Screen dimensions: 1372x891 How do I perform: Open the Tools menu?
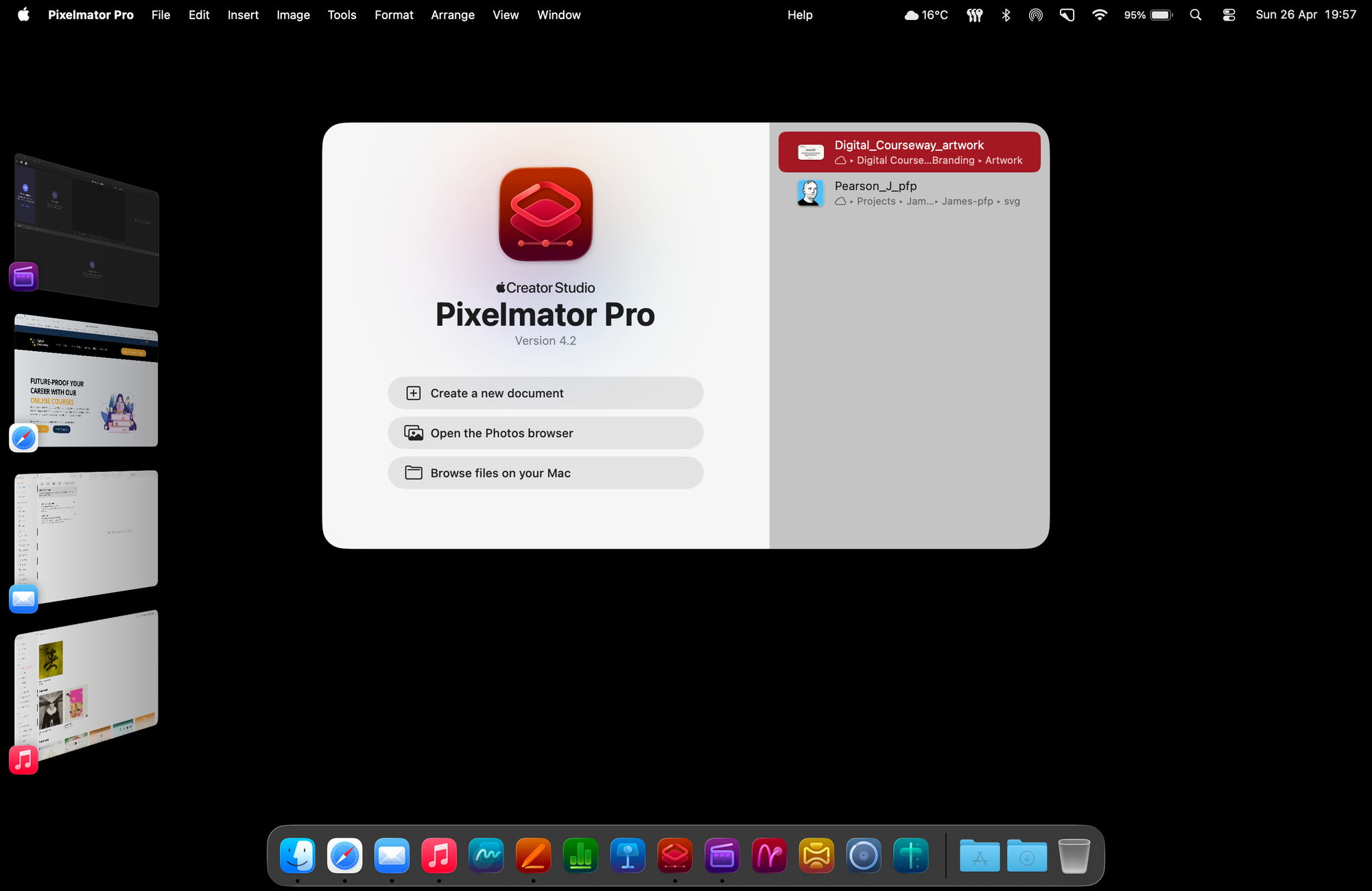(342, 14)
